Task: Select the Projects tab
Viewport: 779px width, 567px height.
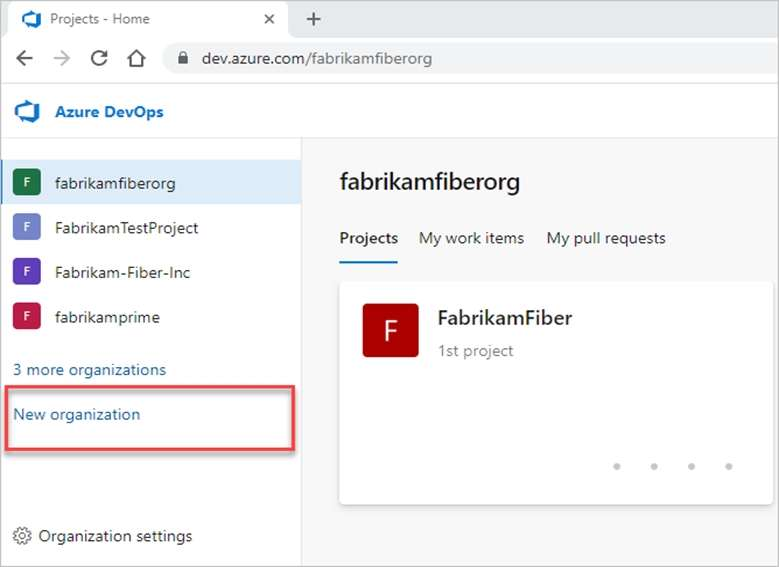Action: click(368, 238)
